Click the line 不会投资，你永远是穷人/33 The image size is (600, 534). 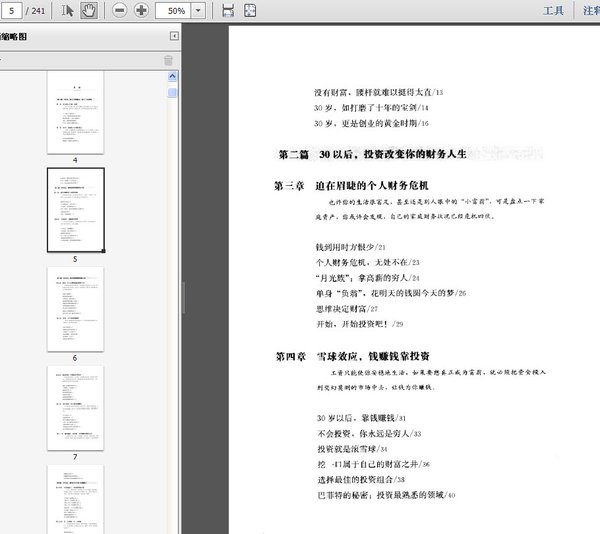(x=369, y=433)
